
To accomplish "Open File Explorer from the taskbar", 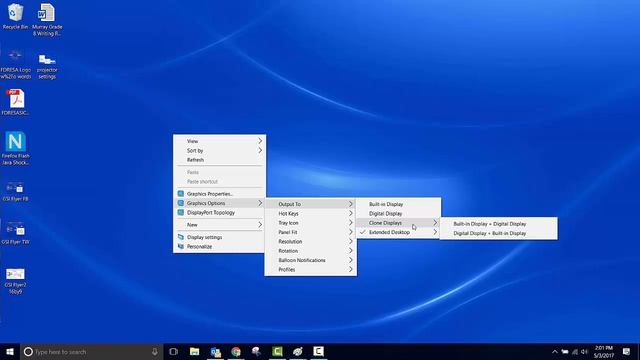I will coord(195,351).
